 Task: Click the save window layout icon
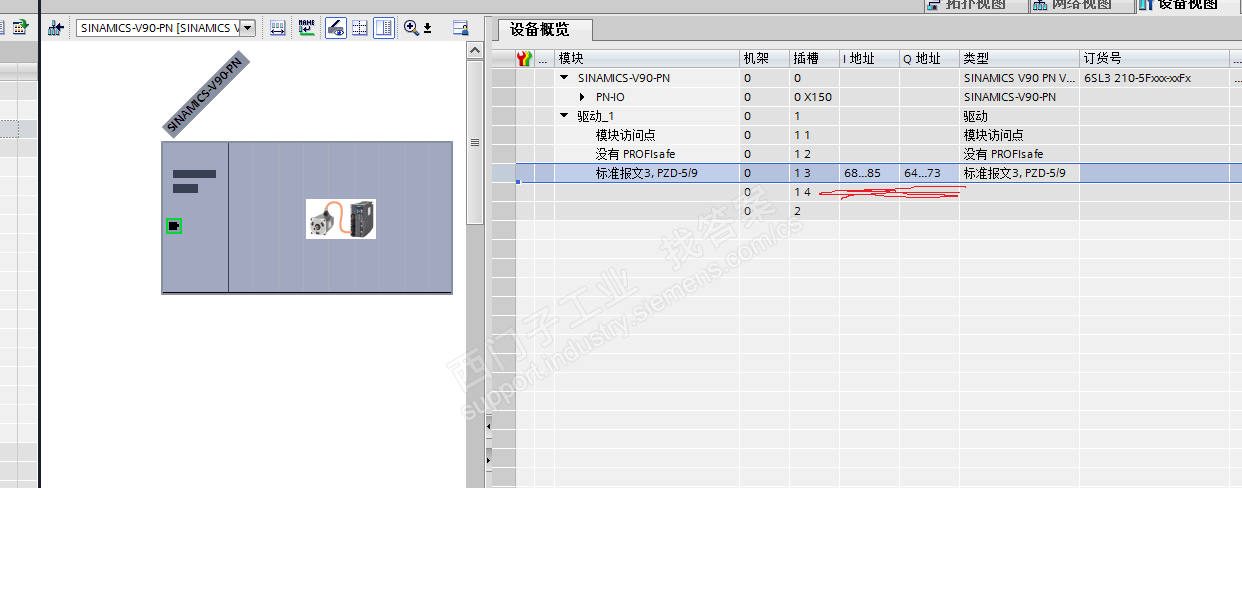(461, 28)
